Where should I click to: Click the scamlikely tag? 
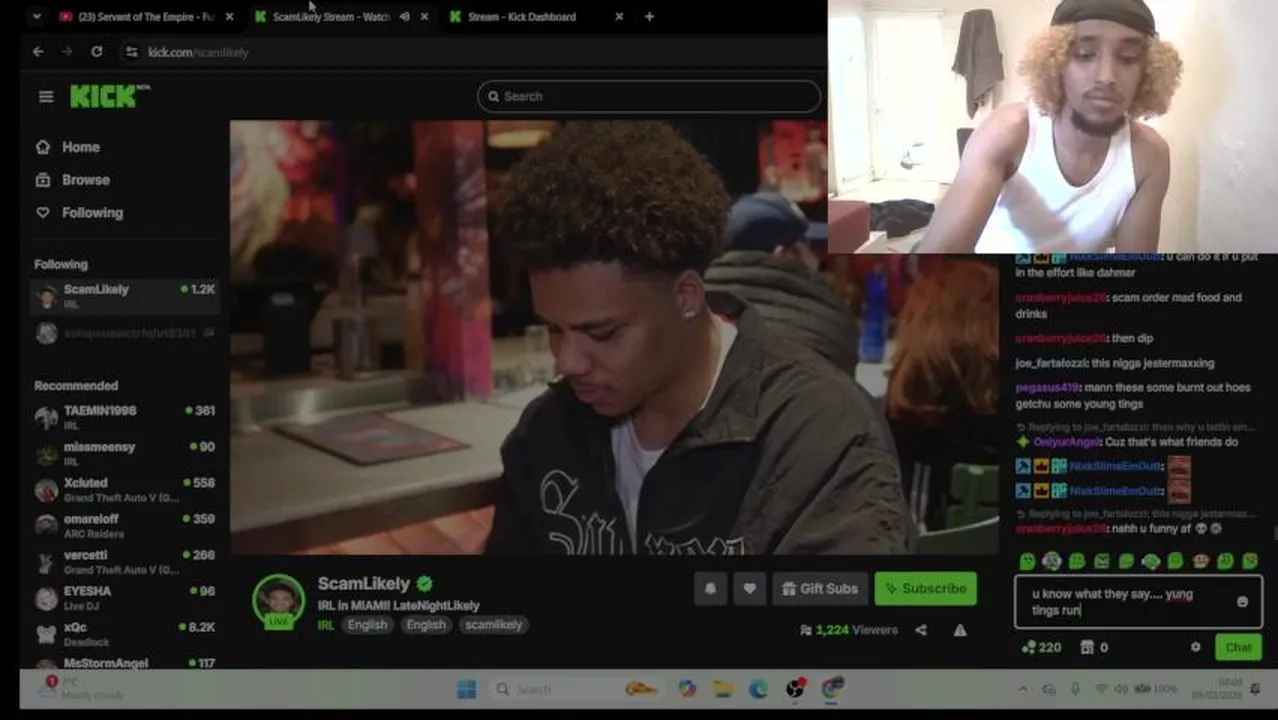click(x=493, y=625)
